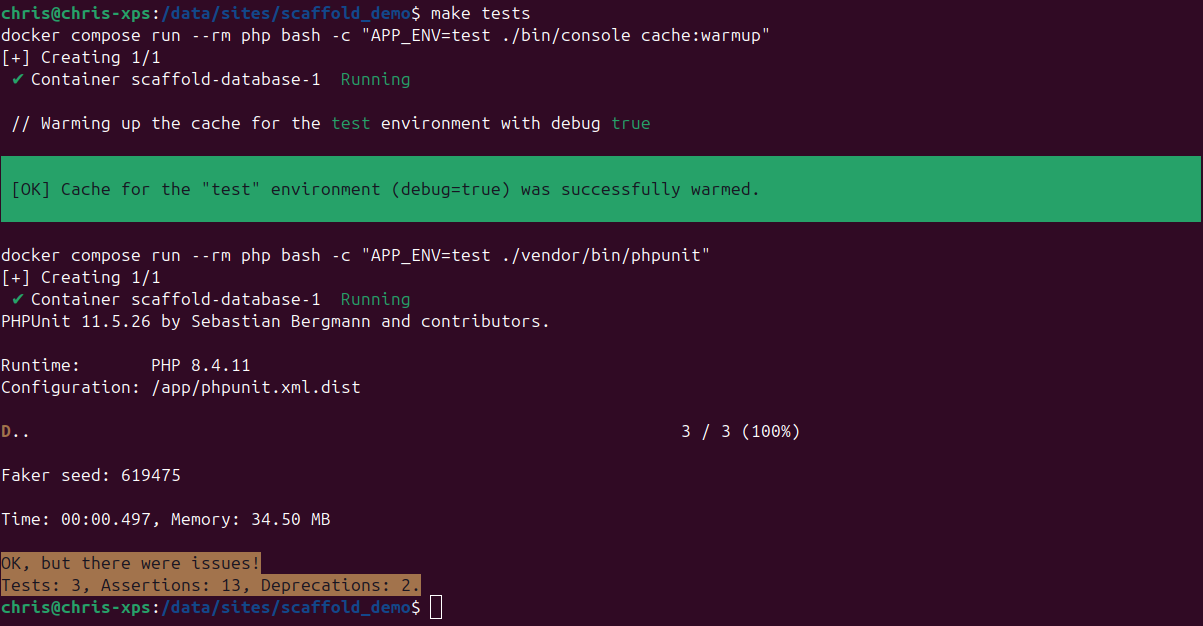Click the green checkmark under the phpunit command
The image size is (1203, 626).
click(17, 299)
